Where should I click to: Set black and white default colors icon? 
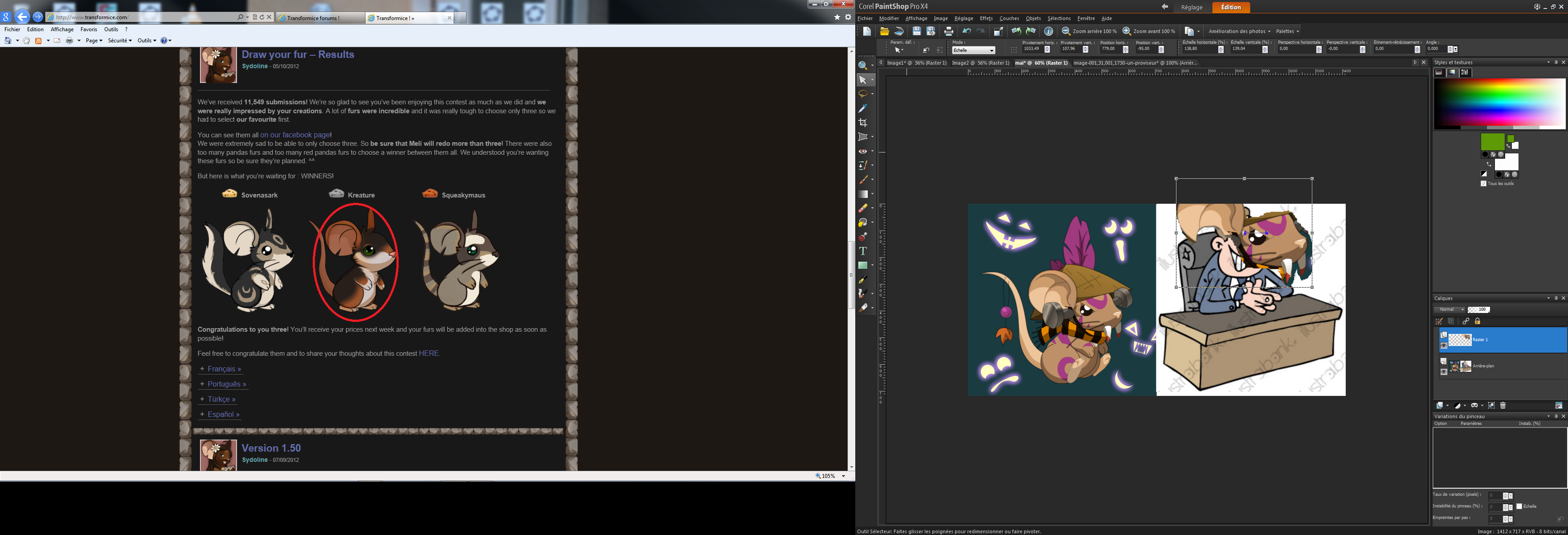click(x=1484, y=174)
